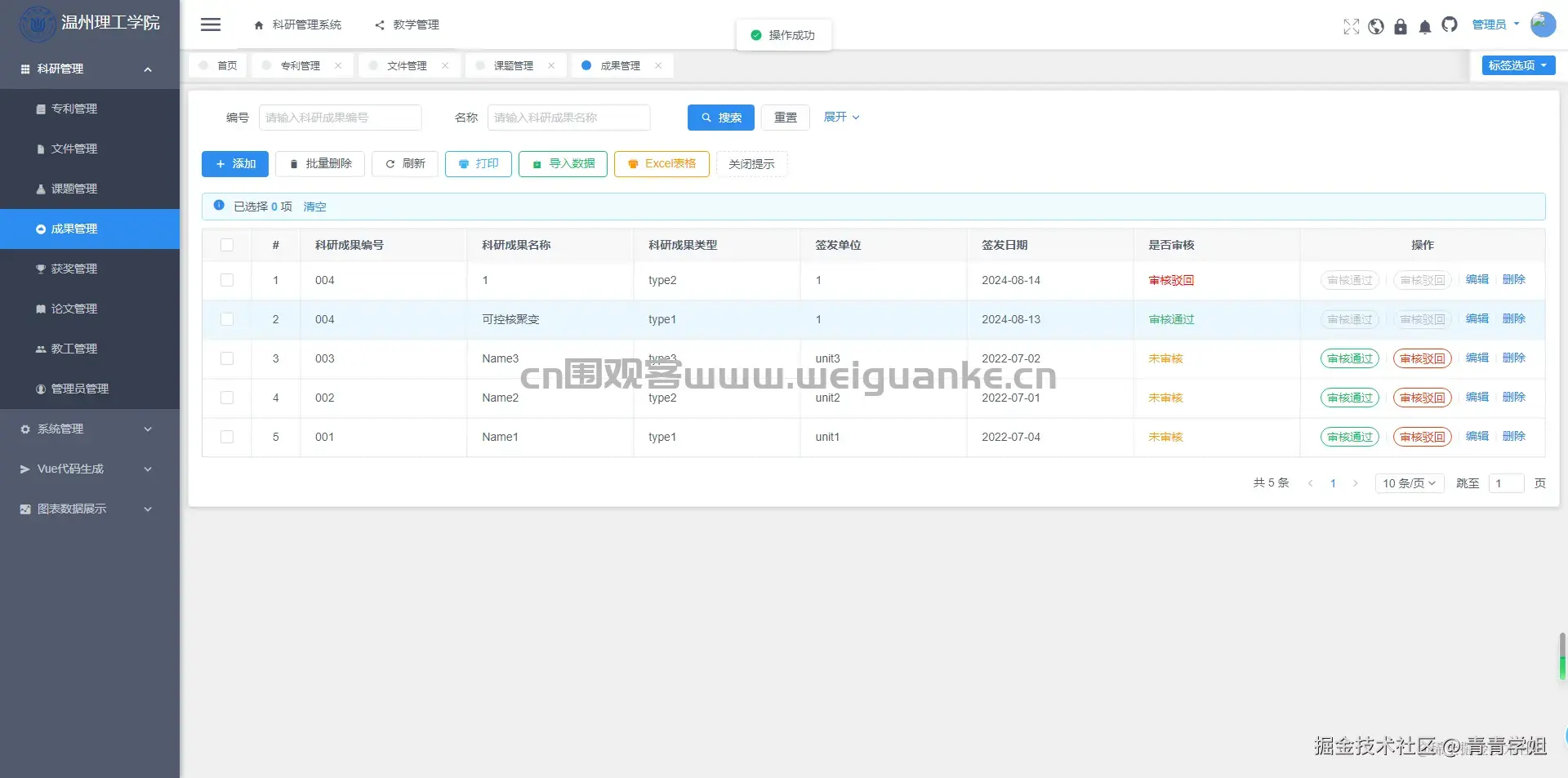The width and height of the screenshot is (1568, 778).
Task: Click the 导入数据 button
Action: tap(563, 164)
